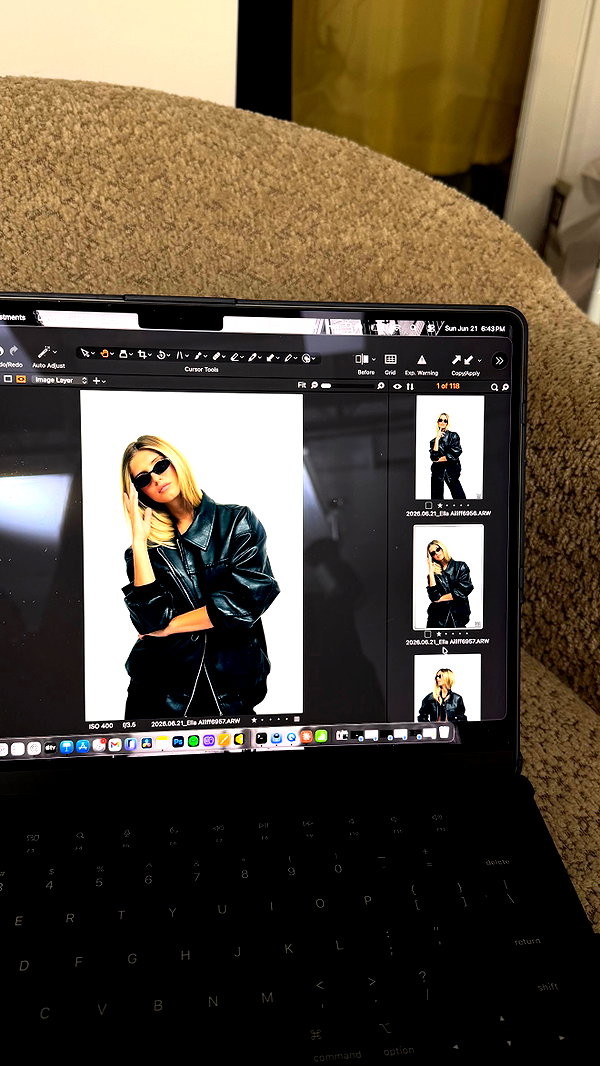The image size is (600, 1066).
Task: Open the Auto Adjust dropdown arrow
Action: (54, 352)
